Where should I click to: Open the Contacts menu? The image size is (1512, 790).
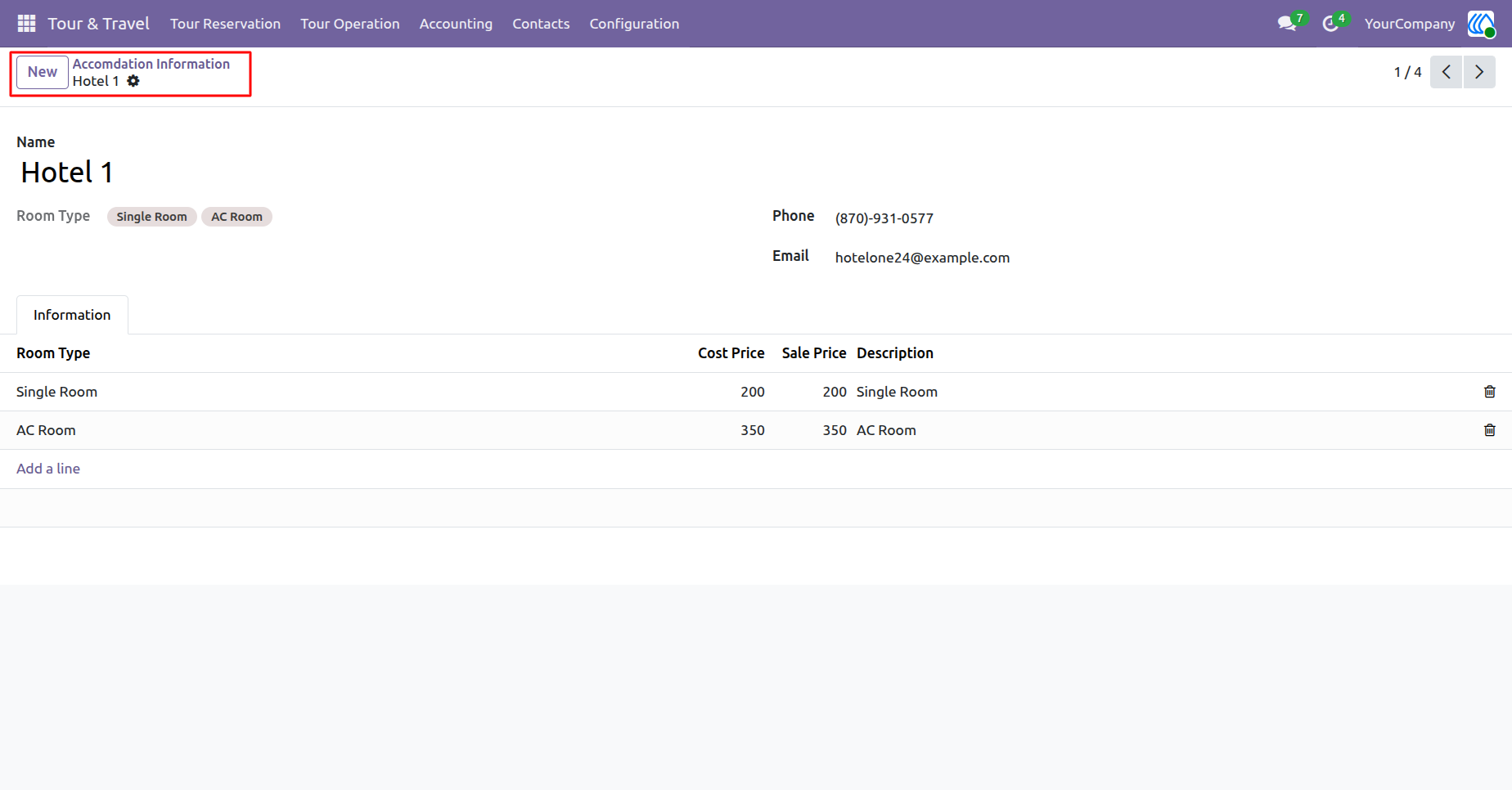point(541,24)
